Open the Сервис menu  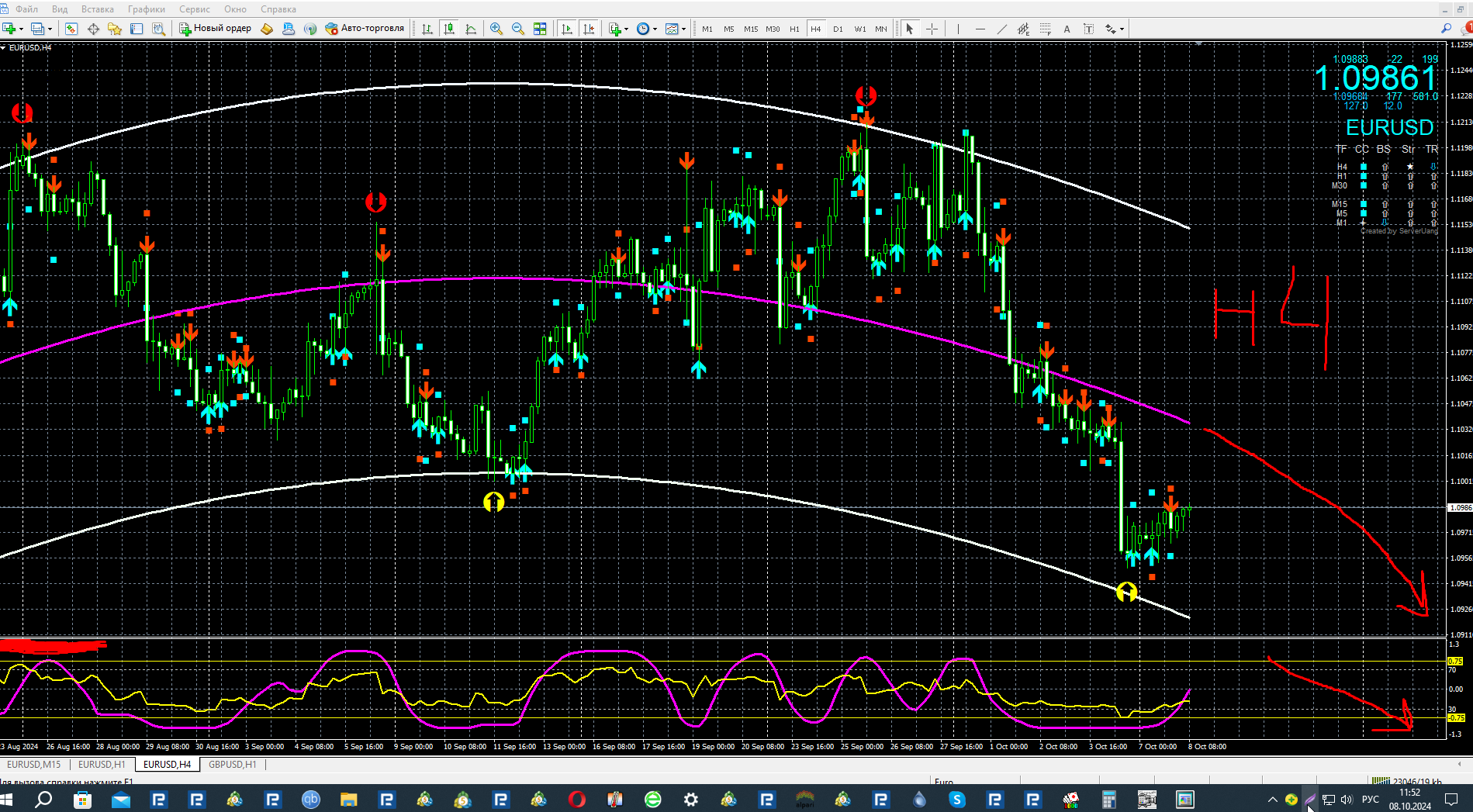tap(194, 9)
